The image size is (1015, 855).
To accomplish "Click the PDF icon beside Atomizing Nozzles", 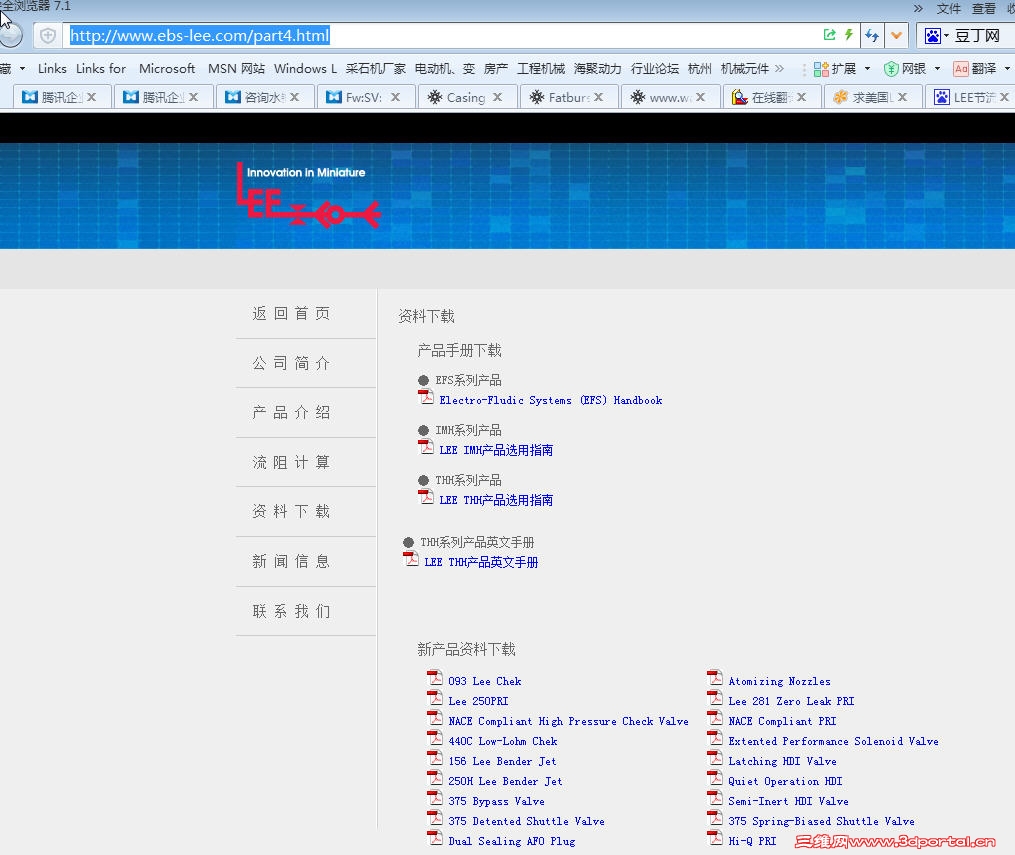I will (715, 678).
